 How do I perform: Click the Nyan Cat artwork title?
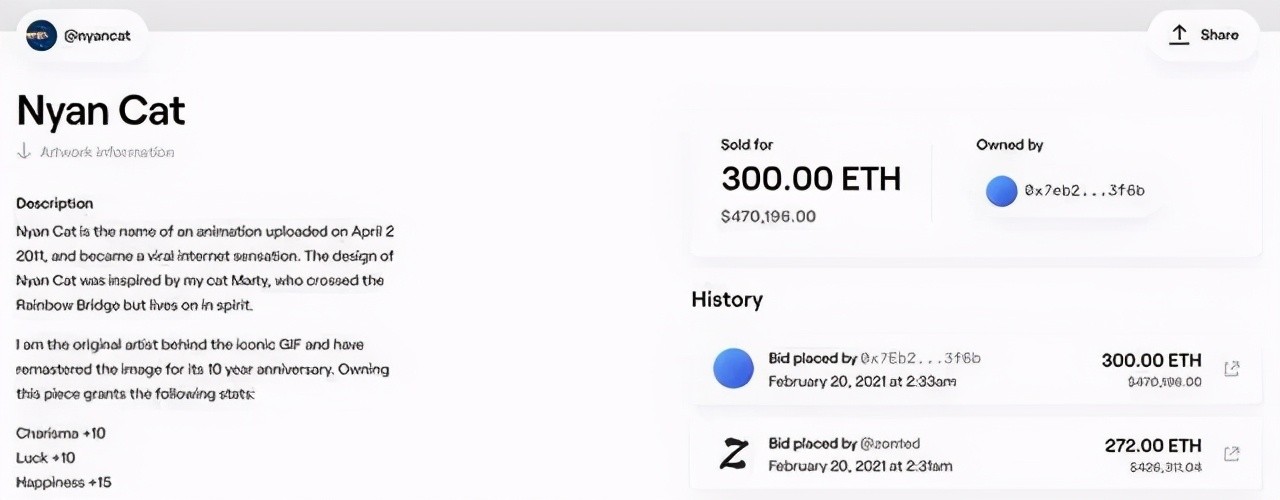click(x=101, y=110)
